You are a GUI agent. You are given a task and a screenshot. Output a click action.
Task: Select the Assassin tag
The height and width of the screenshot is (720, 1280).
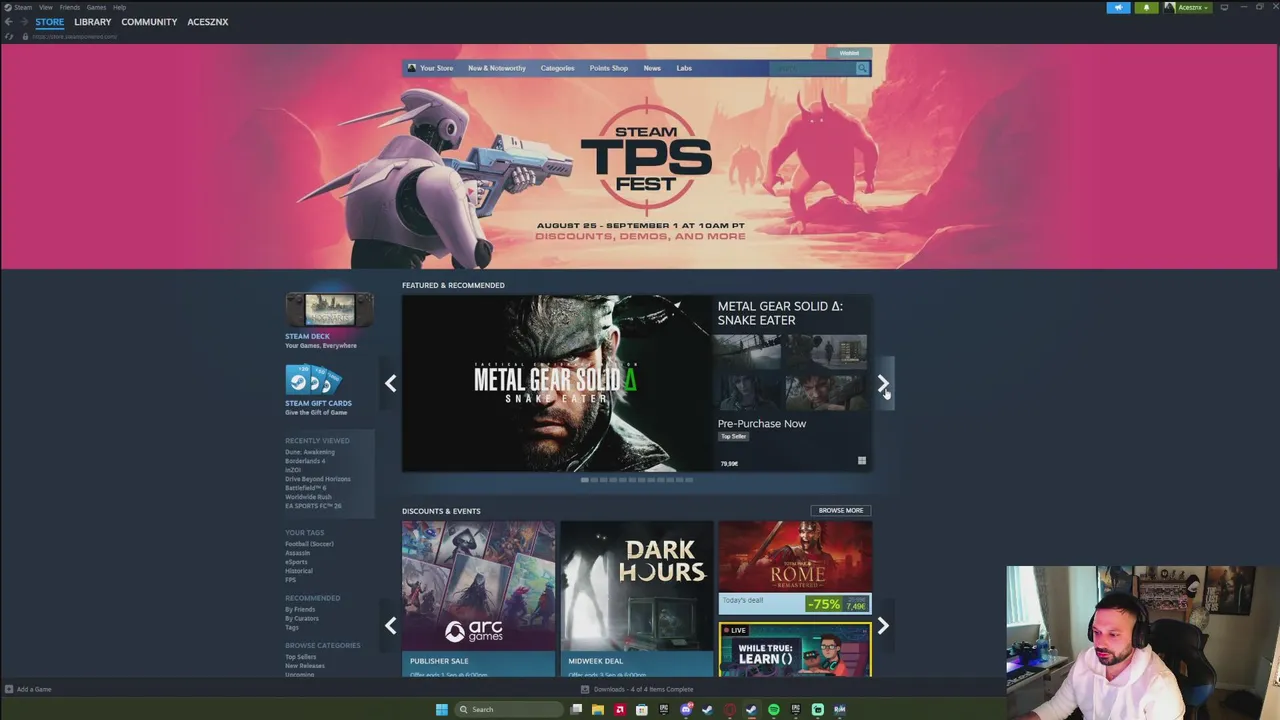(x=297, y=553)
